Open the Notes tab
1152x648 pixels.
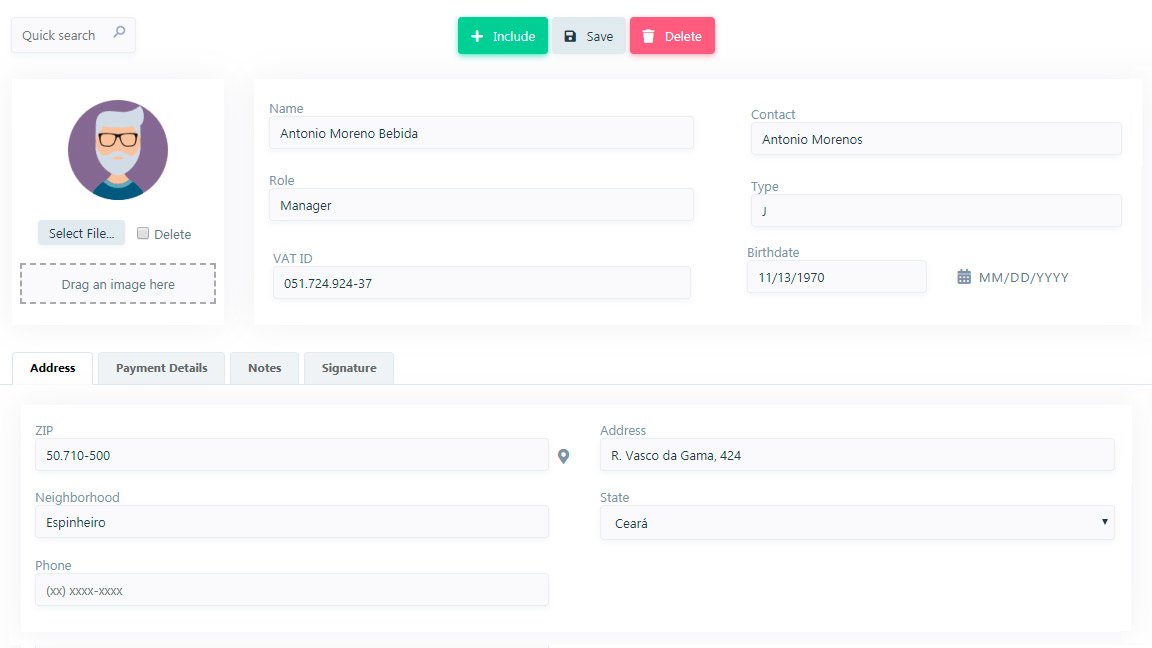click(x=264, y=368)
